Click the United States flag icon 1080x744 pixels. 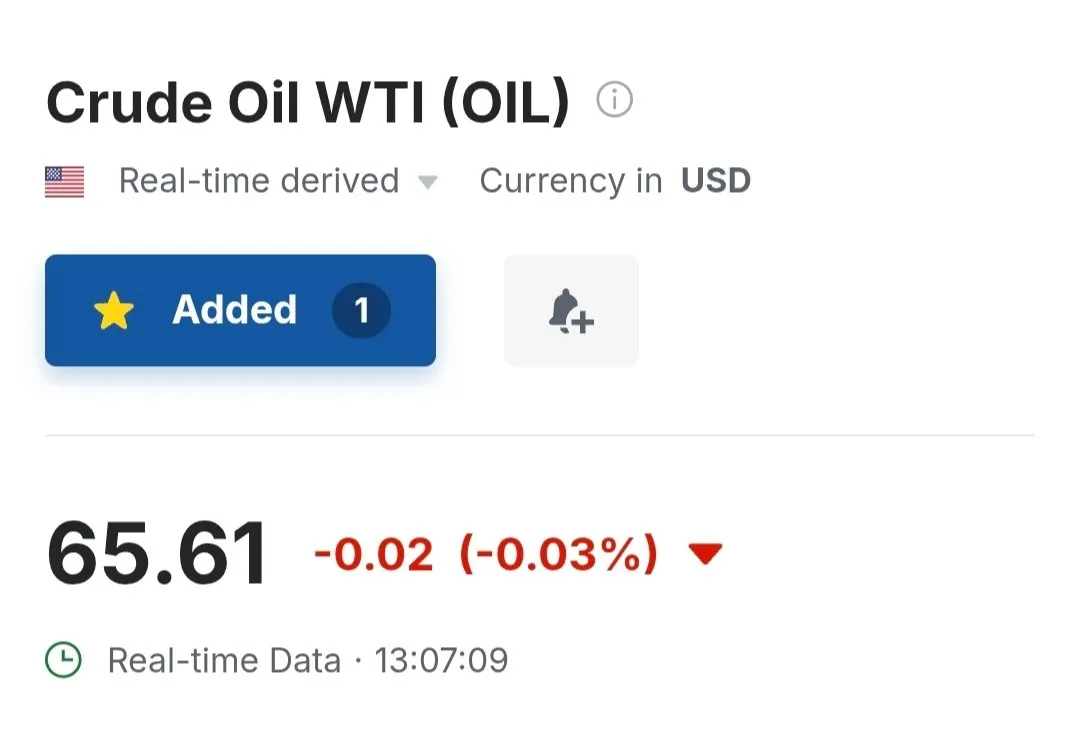65,182
